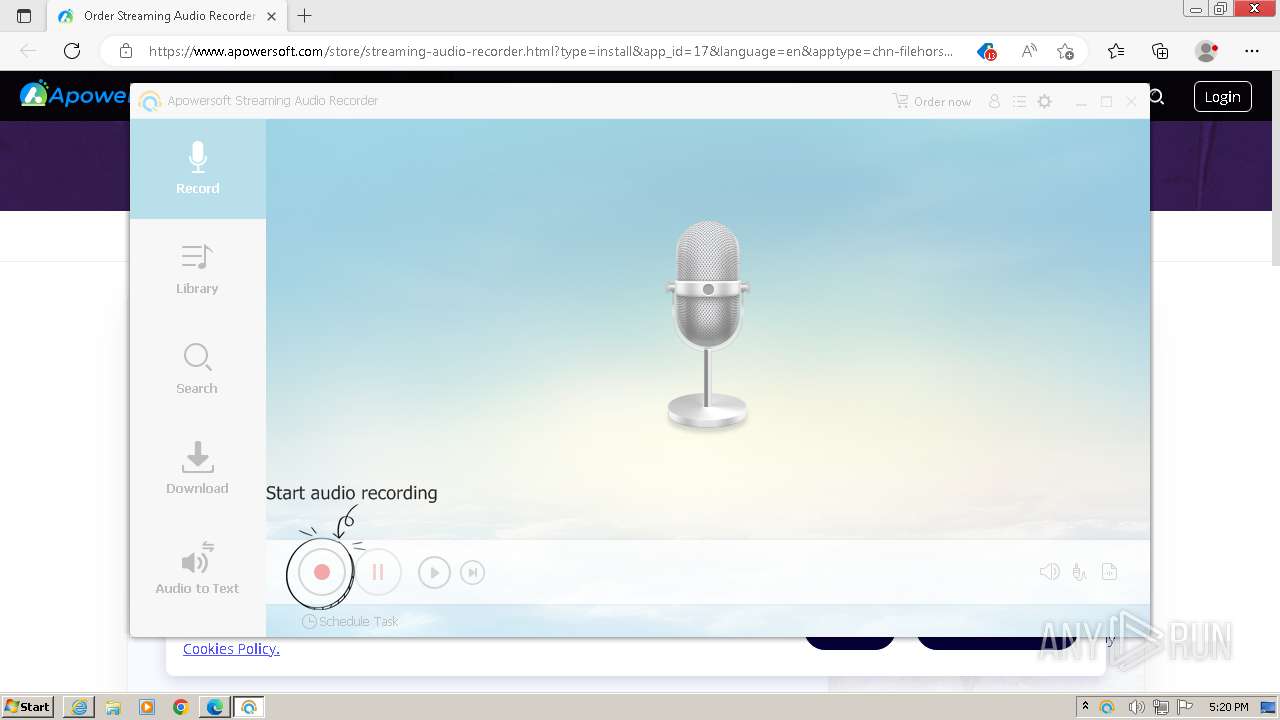Switch to the Library tab
The image size is (1280, 720).
[x=198, y=268]
